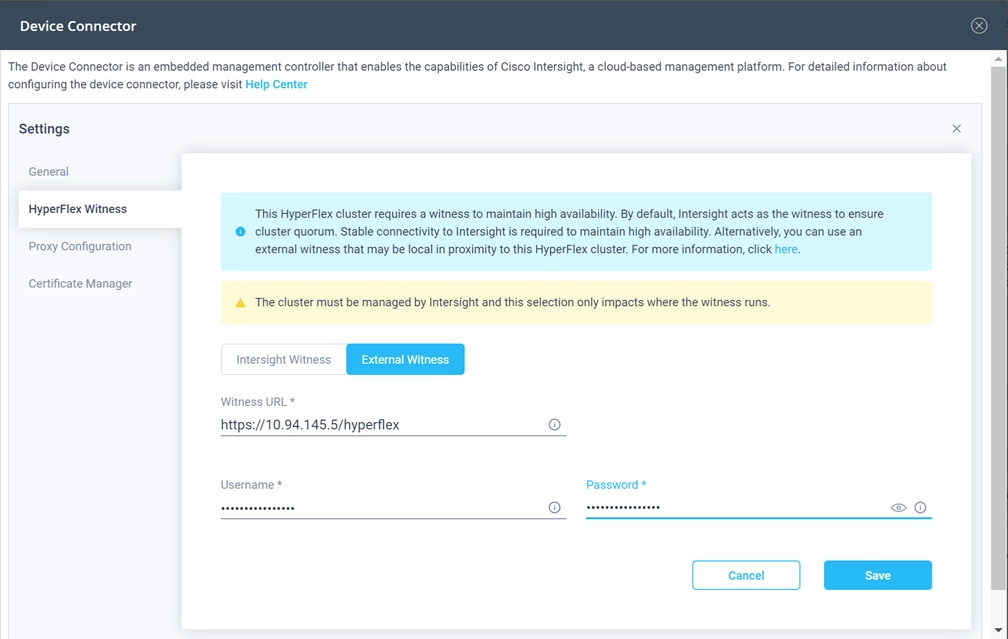Click the info icon in Username field
This screenshot has width=1008, height=639.
click(554, 507)
